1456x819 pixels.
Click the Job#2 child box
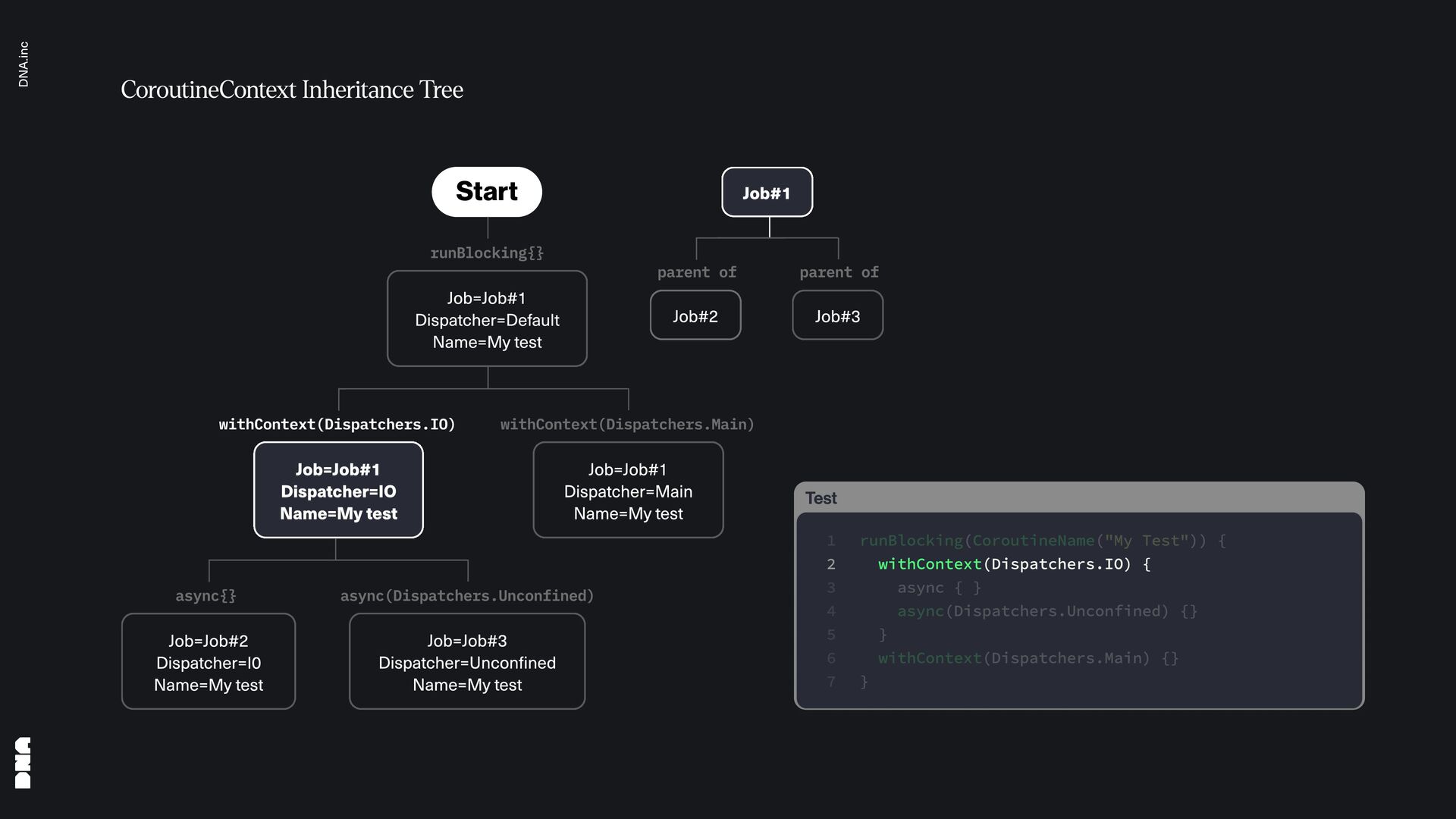(x=695, y=315)
